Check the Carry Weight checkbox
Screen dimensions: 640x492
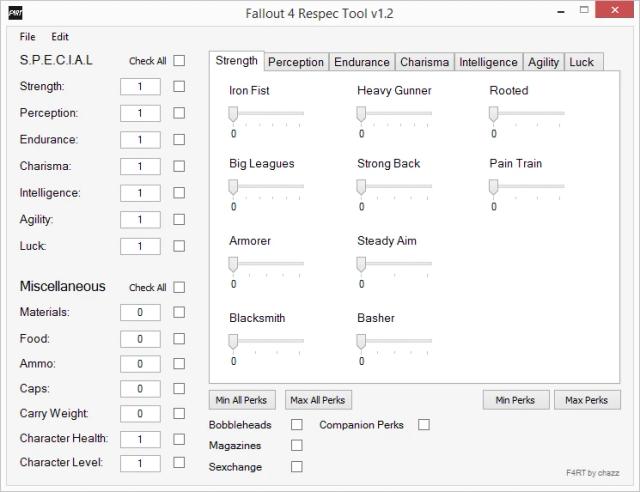pyautogui.click(x=179, y=413)
